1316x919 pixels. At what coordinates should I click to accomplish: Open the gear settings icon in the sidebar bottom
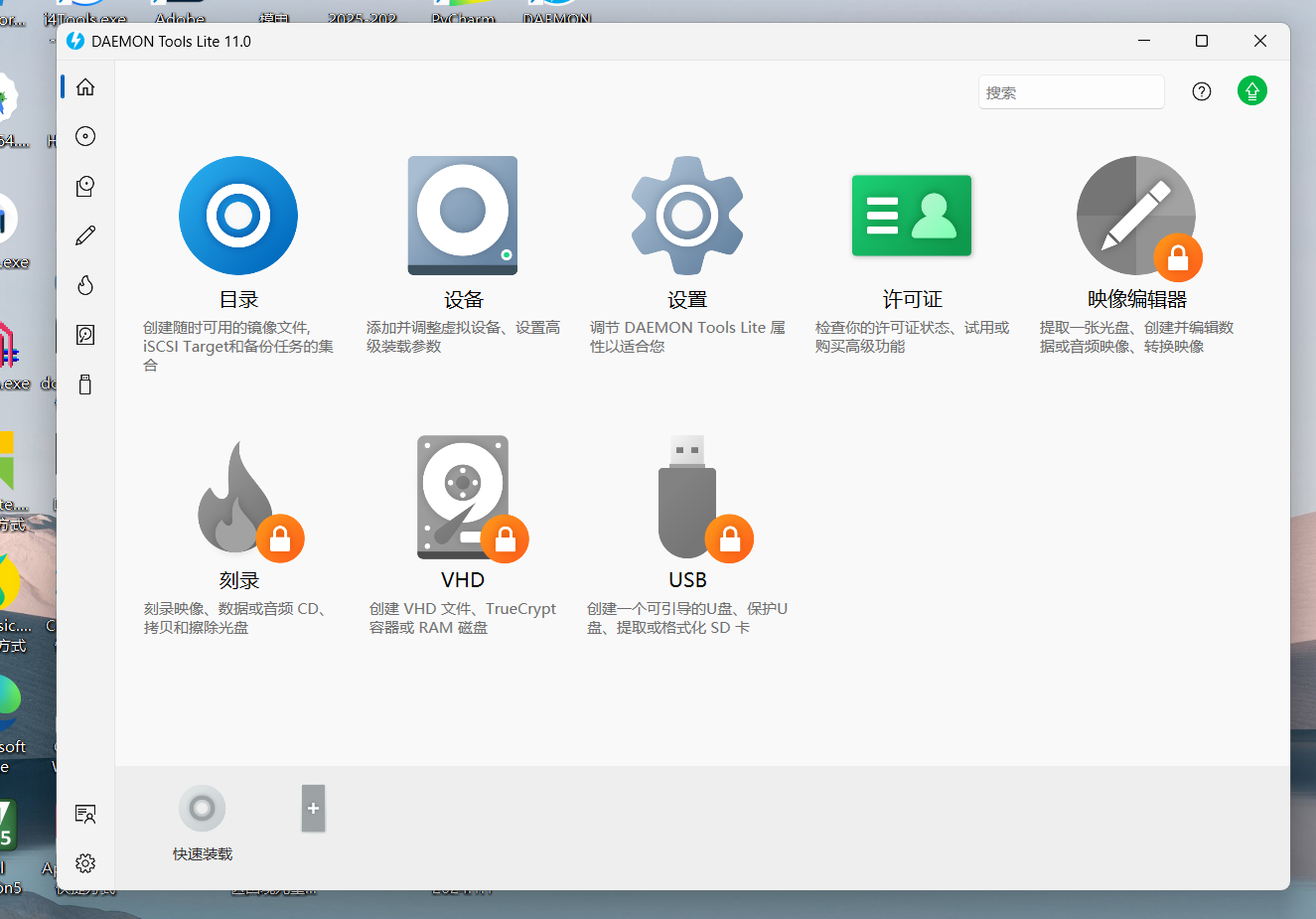tap(85, 863)
